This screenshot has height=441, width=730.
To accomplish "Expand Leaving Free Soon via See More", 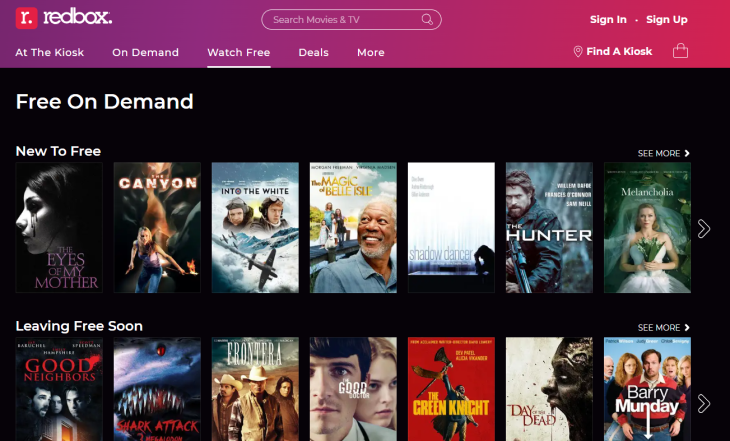I will point(663,327).
